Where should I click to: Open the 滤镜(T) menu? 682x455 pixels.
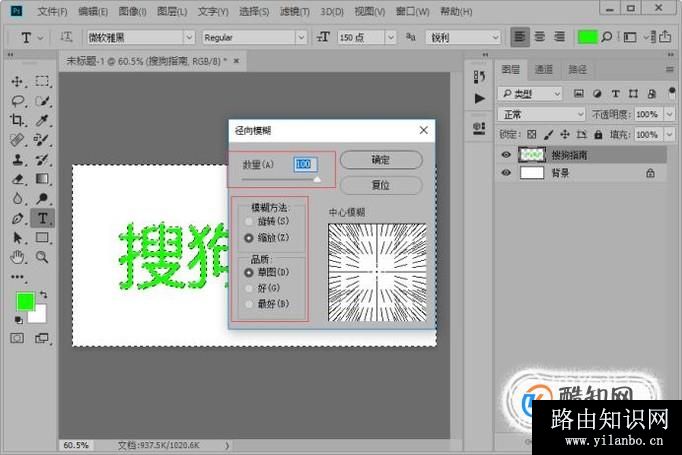pyautogui.click(x=295, y=11)
